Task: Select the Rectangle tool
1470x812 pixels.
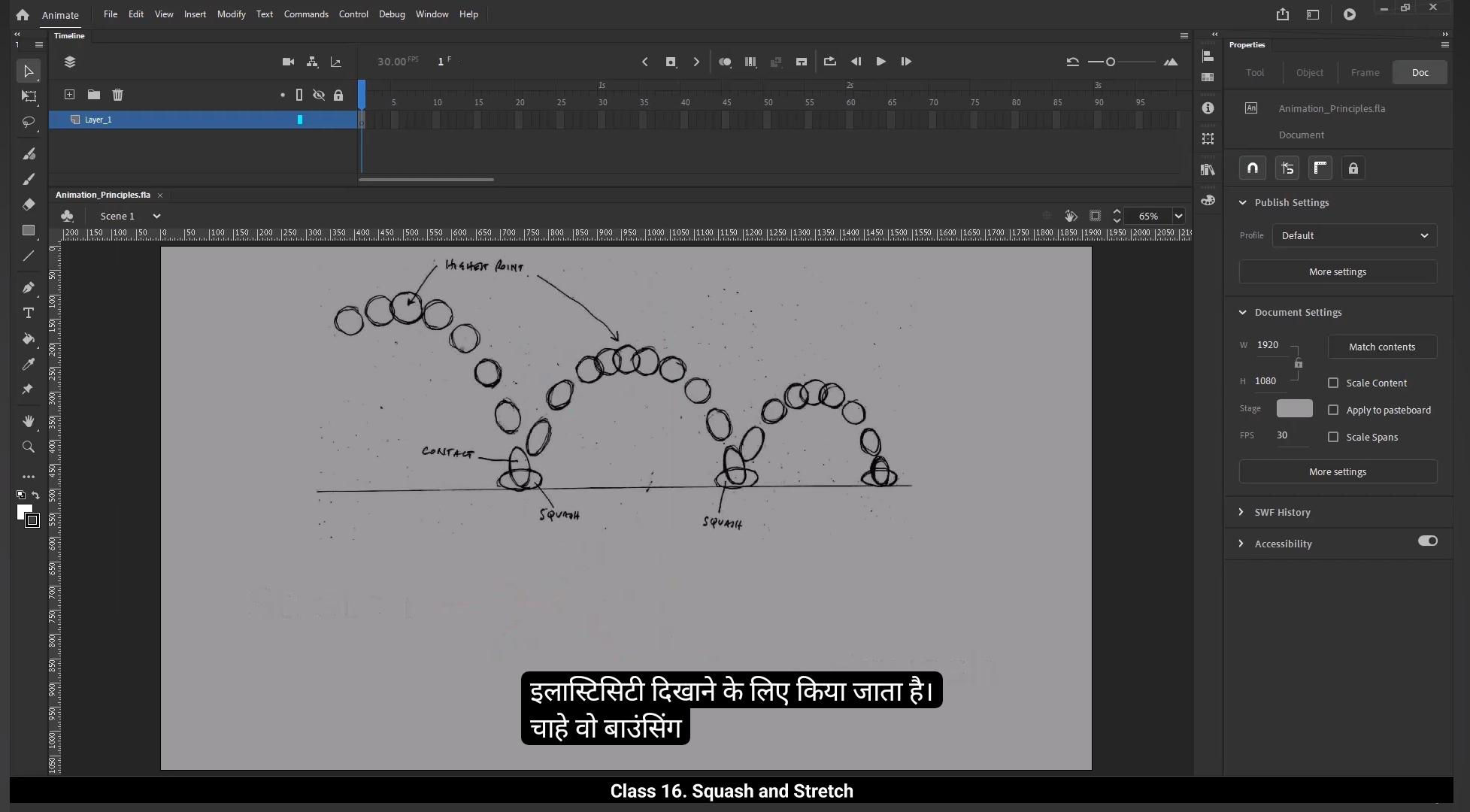Action: [x=29, y=230]
